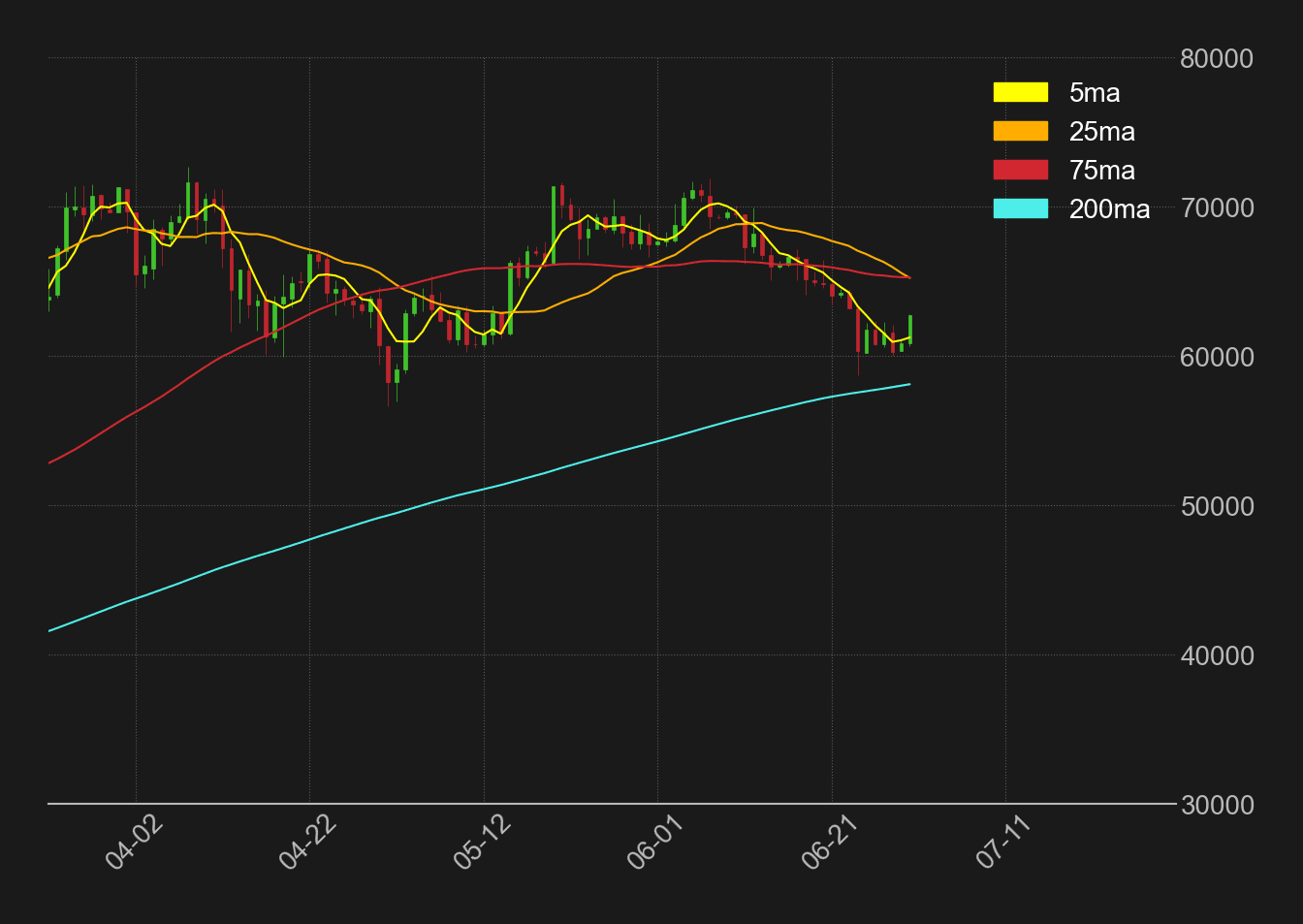Click the 80000 price axis label

point(1217,58)
